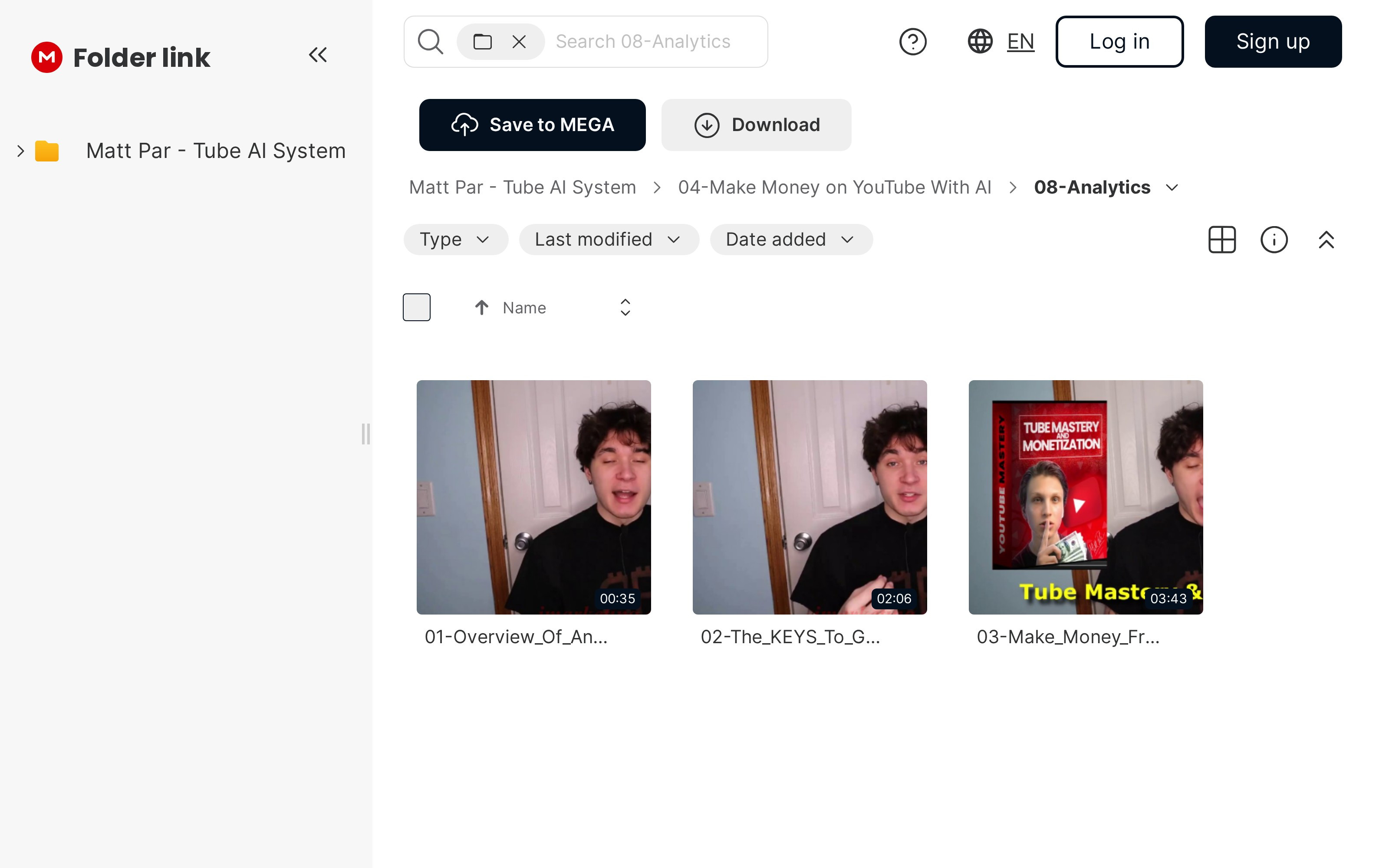Collapse the sidebar with double-chevron icon
The image size is (1389, 868).
[317, 55]
